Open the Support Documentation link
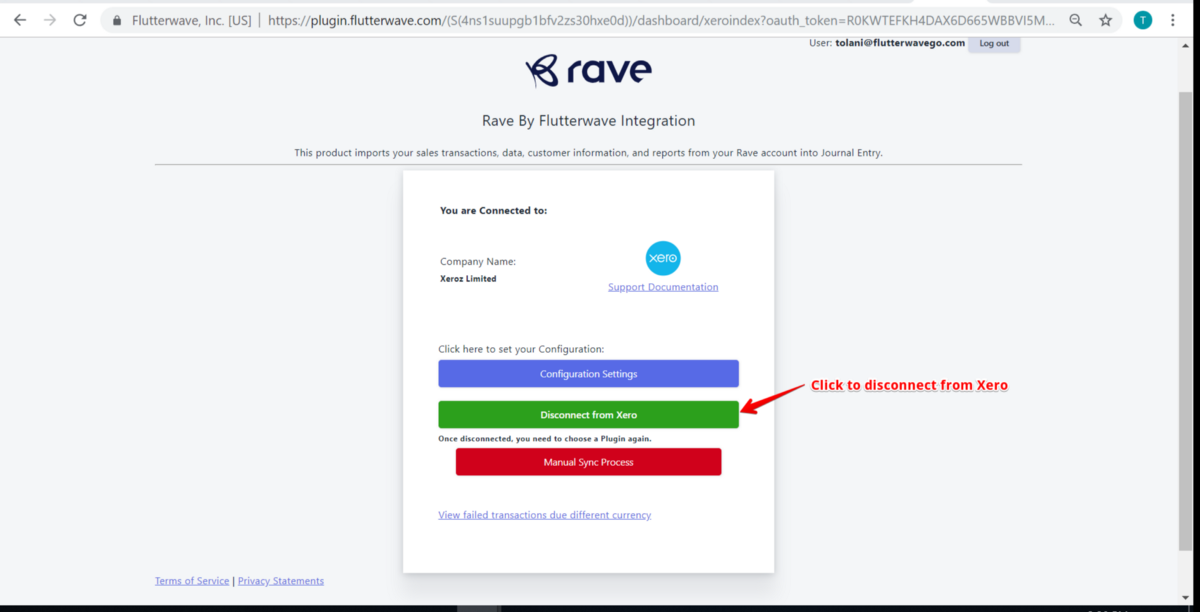Viewport: 1200px width, 612px height. [663, 287]
